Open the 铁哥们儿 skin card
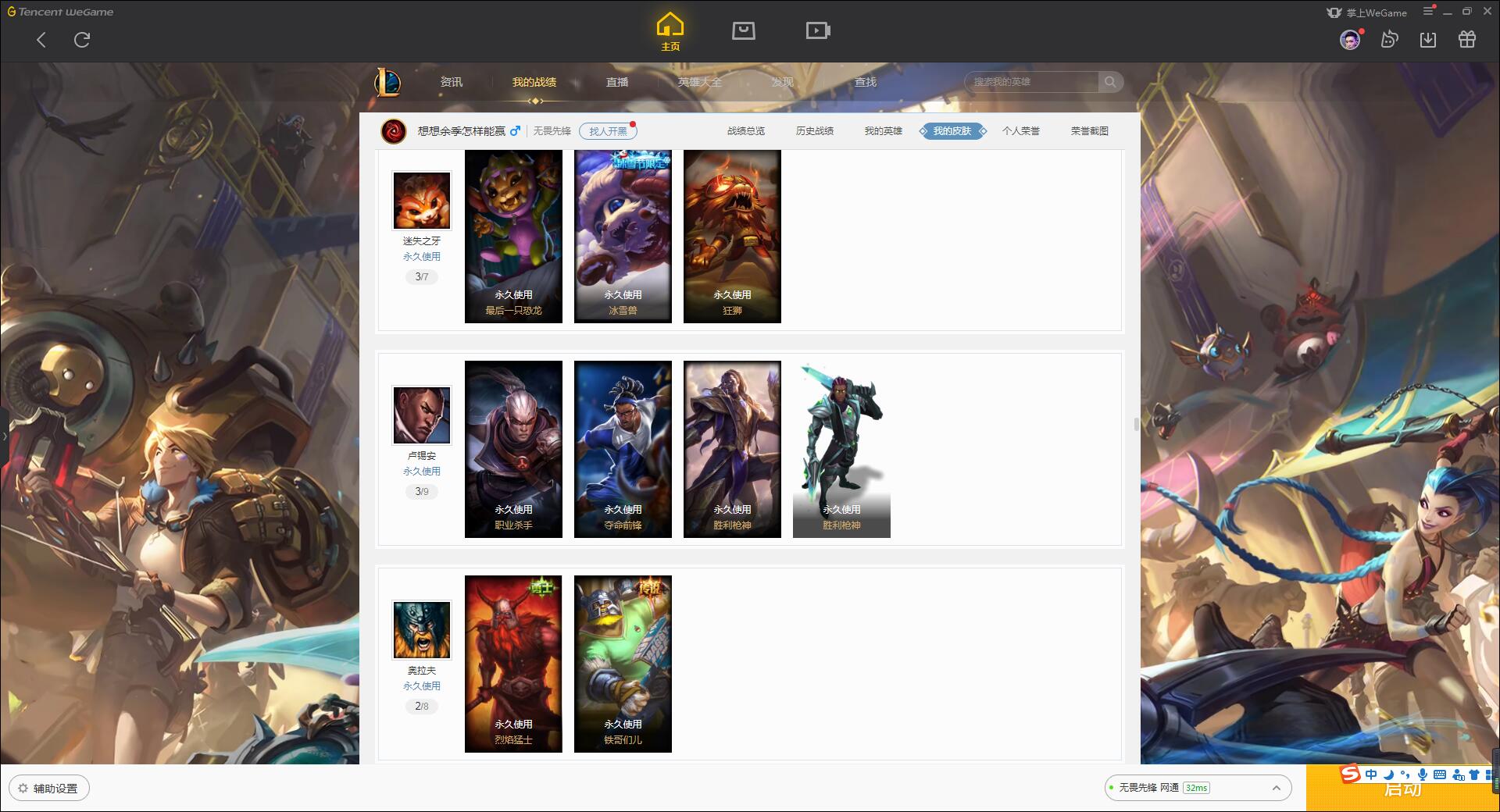1500x812 pixels. point(623,664)
